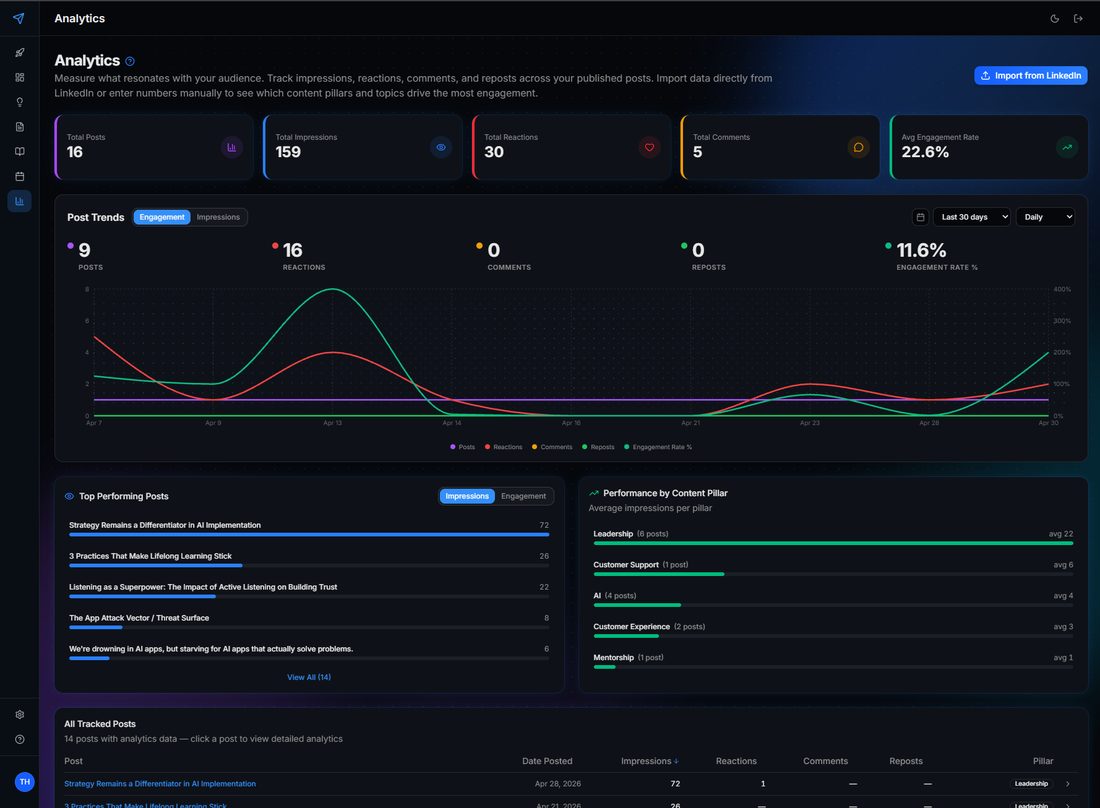Viewport: 1100px width, 808px height.
Task: Open the lightbulb ideas icon in sidebar
Action: pos(20,102)
